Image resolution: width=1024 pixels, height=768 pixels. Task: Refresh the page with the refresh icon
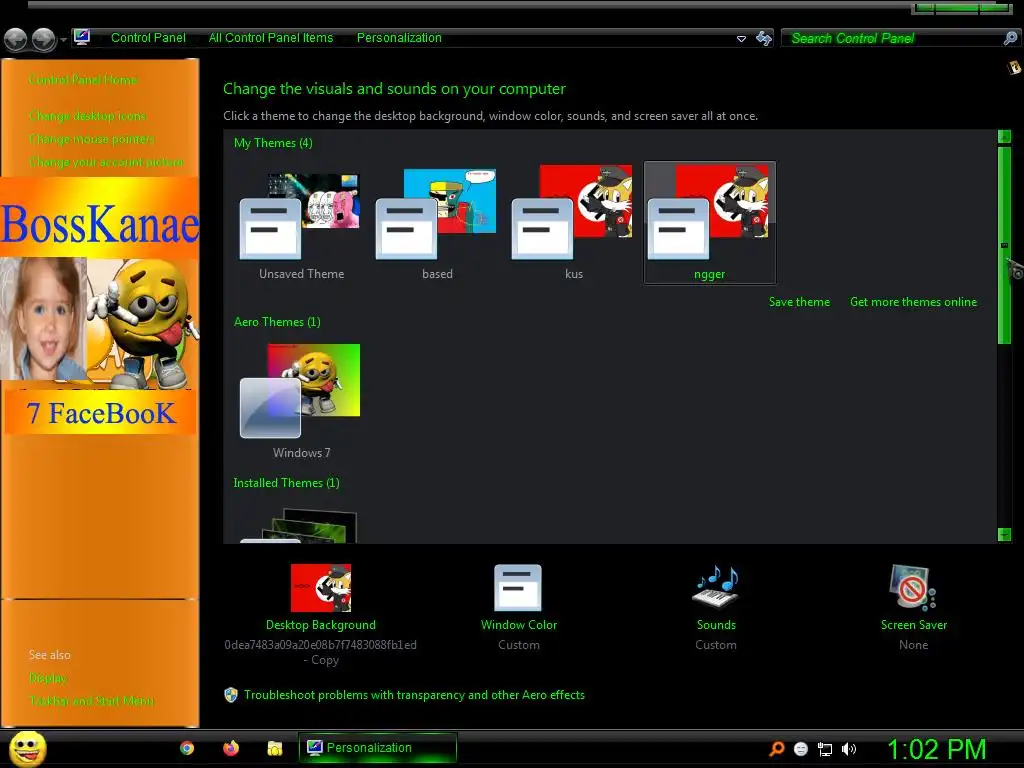(x=763, y=39)
